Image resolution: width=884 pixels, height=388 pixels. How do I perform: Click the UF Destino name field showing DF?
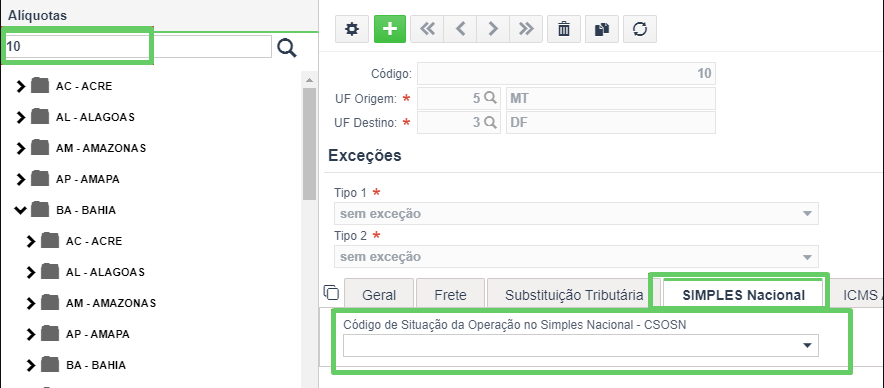coord(611,122)
